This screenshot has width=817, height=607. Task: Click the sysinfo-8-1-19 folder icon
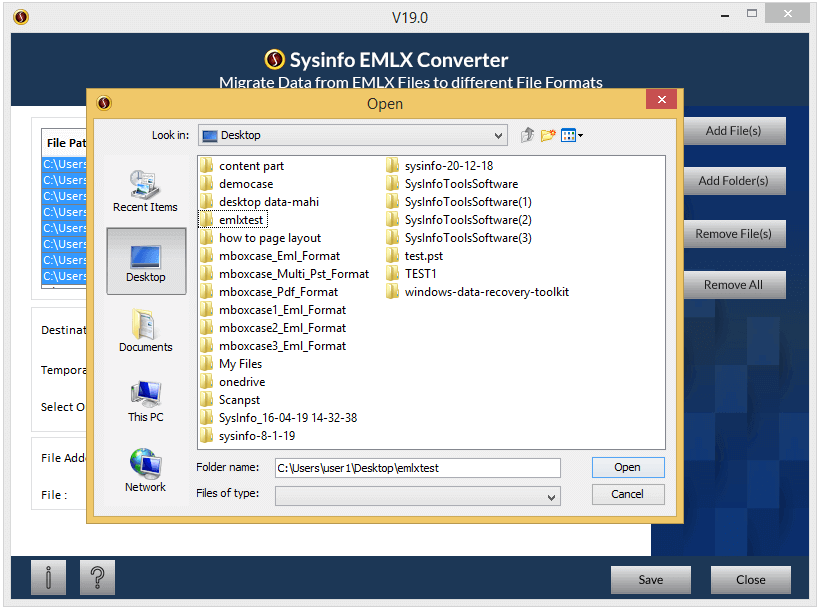207,436
